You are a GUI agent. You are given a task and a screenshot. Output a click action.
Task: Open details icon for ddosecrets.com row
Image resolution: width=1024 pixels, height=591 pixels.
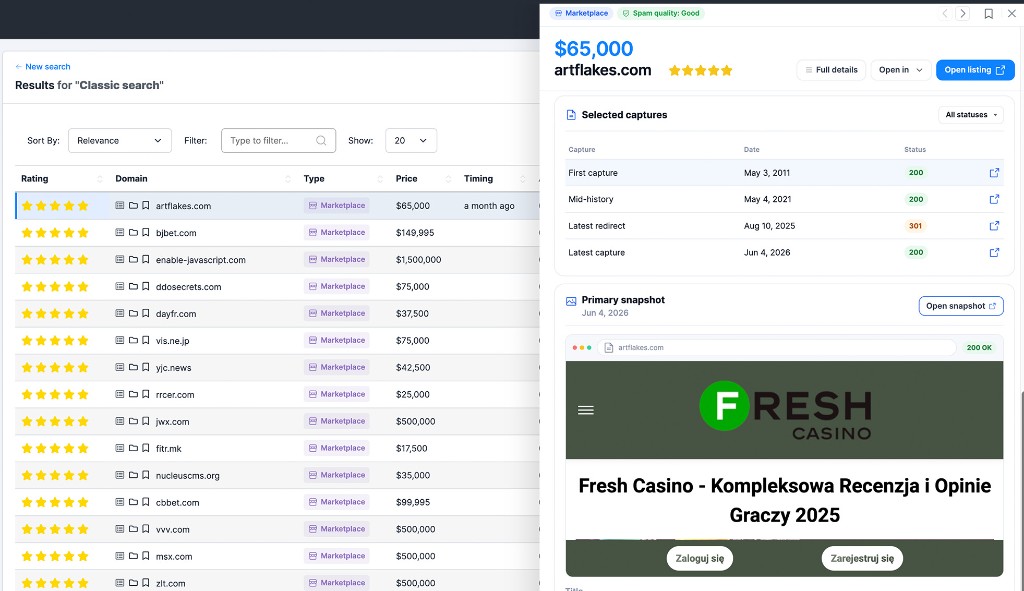120,286
